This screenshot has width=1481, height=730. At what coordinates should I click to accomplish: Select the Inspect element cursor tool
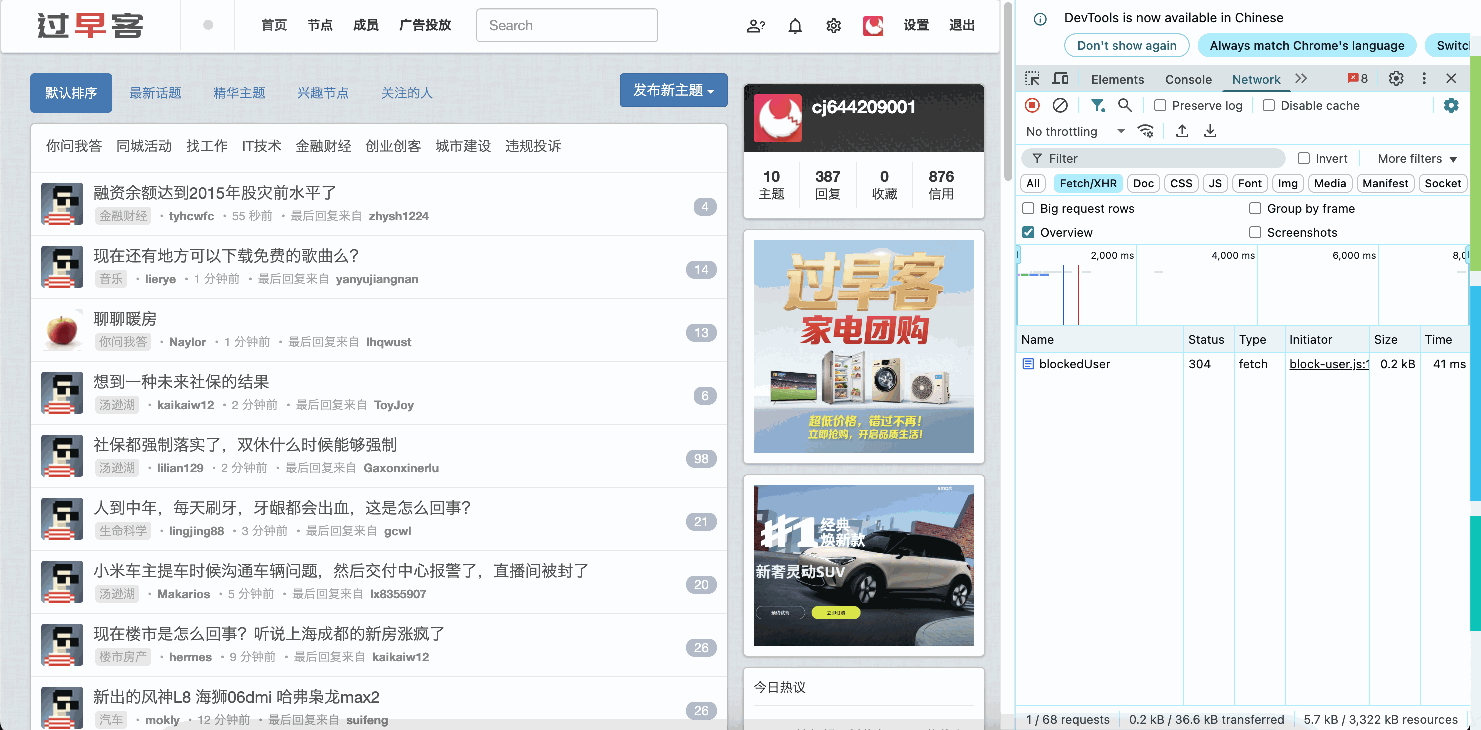coord(1029,77)
